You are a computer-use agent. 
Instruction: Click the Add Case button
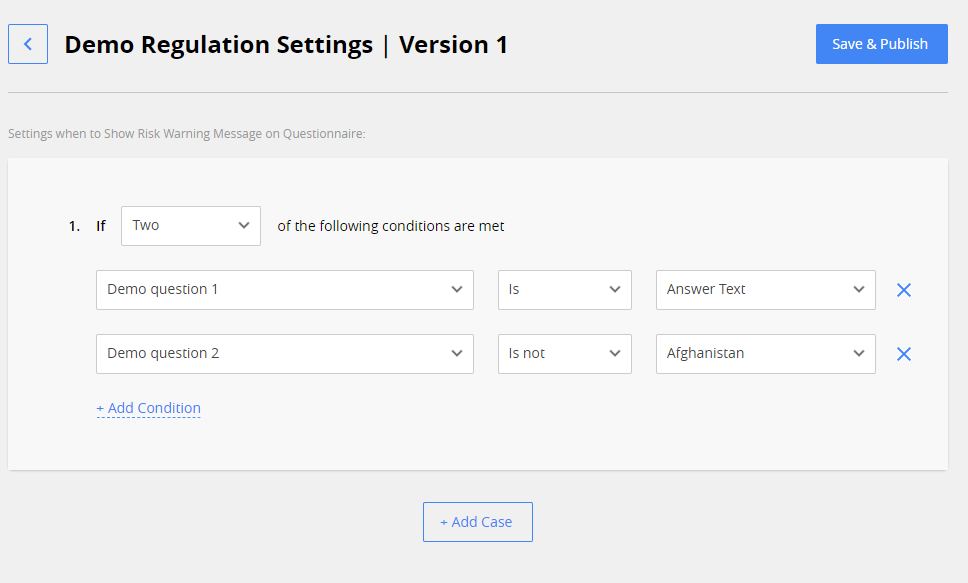tap(477, 521)
